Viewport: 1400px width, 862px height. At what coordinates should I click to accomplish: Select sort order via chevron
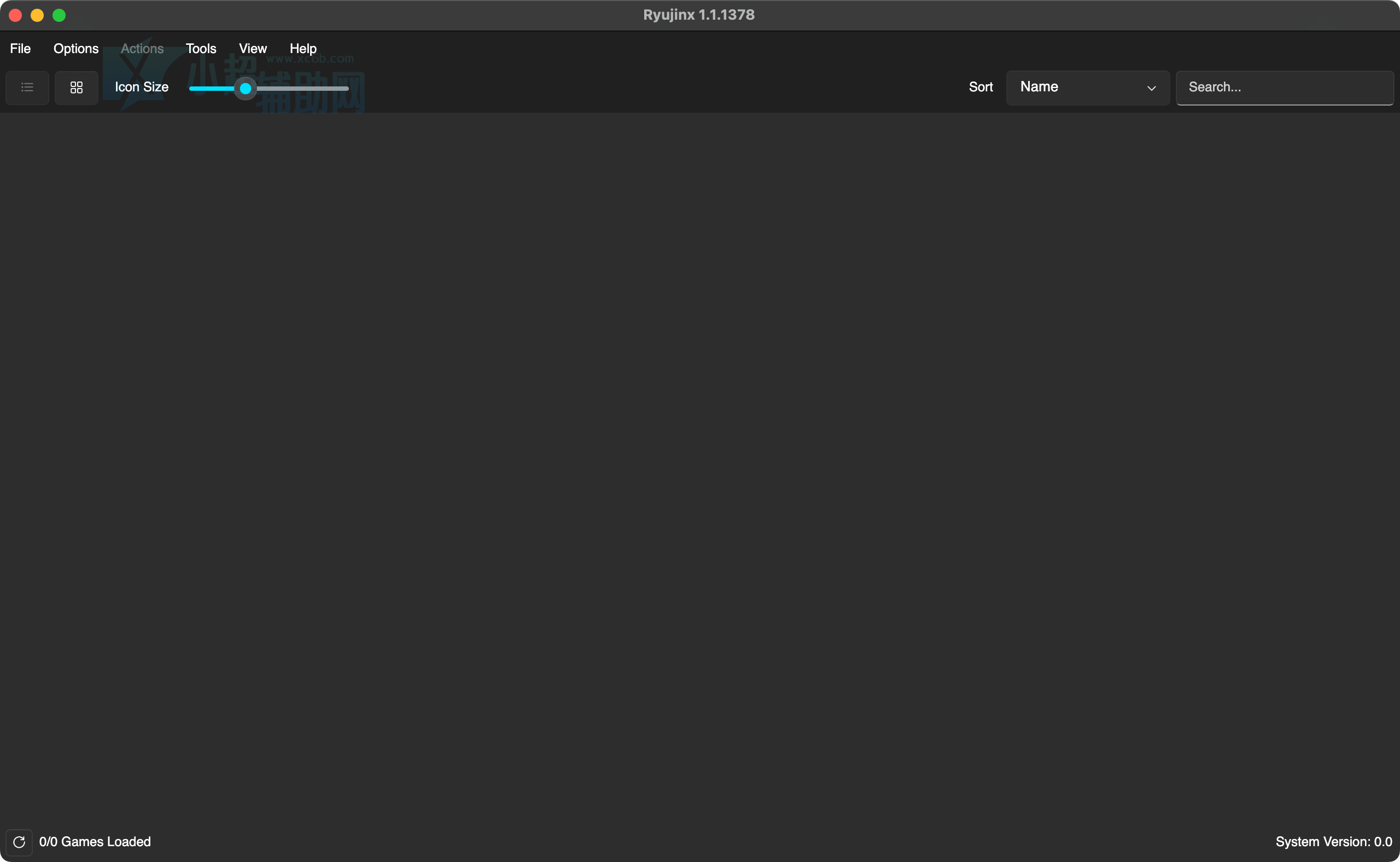click(1151, 87)
